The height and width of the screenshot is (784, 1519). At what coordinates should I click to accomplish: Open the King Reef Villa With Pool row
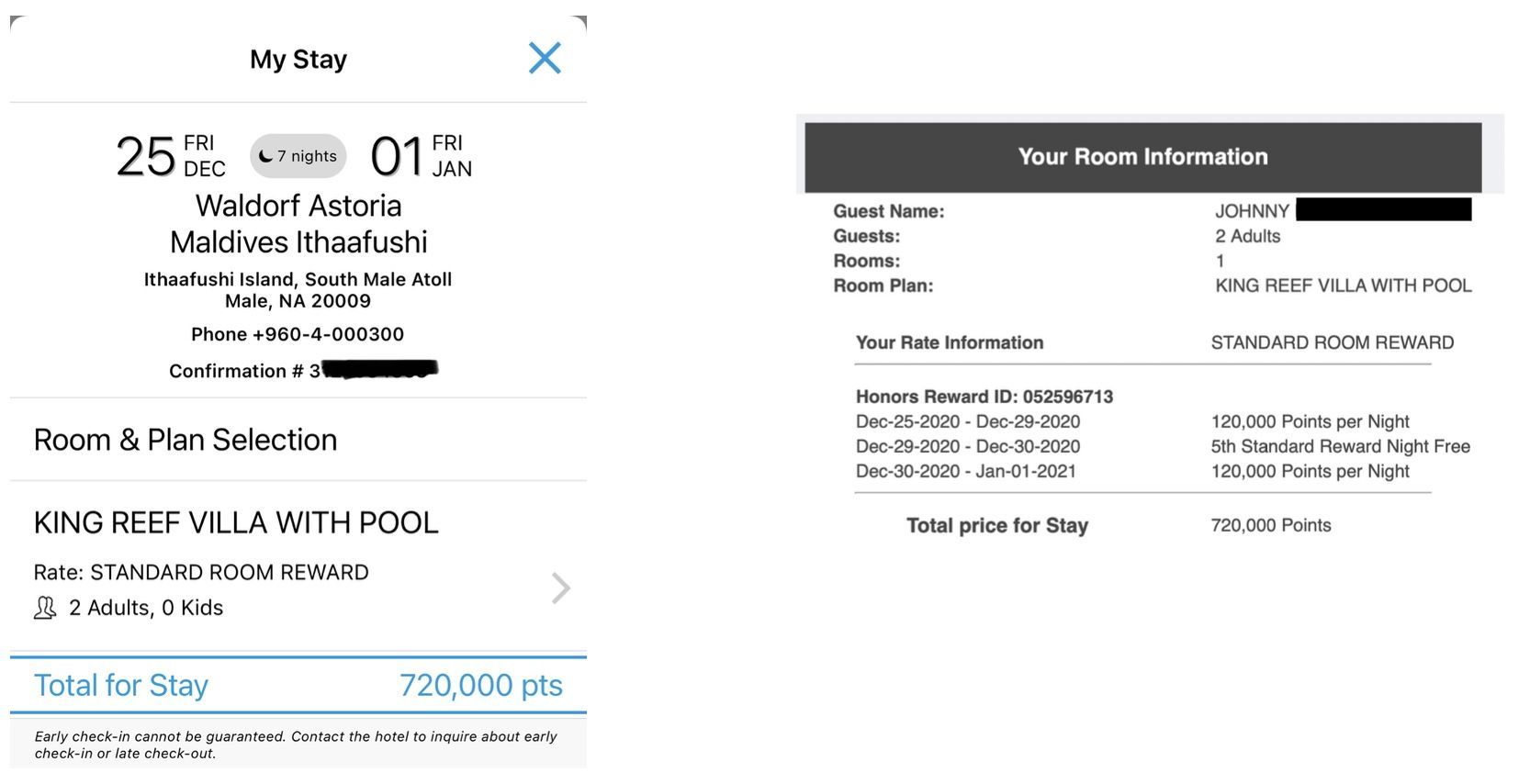click(x=298, y=565)
